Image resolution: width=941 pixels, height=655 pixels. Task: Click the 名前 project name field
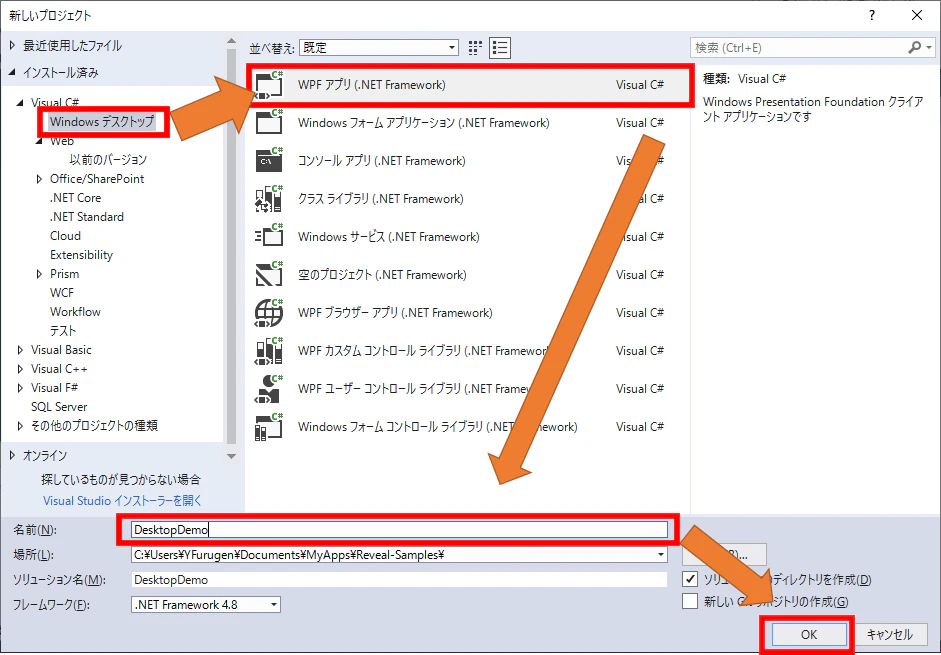399,530
